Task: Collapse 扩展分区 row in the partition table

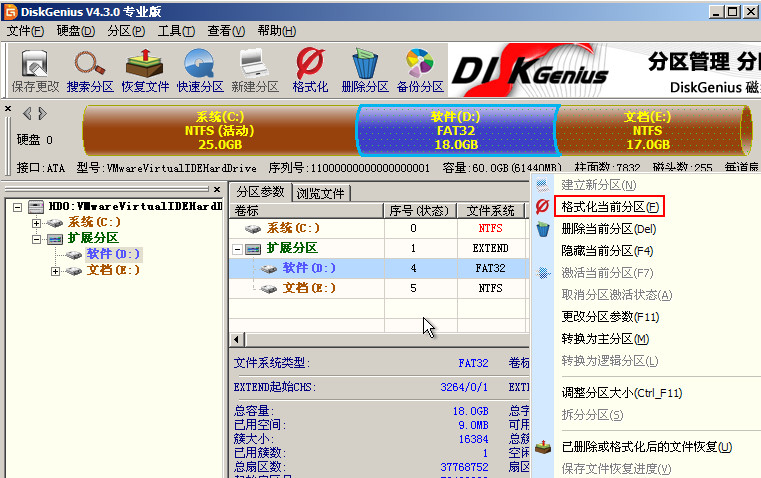Action: [237, 249]
